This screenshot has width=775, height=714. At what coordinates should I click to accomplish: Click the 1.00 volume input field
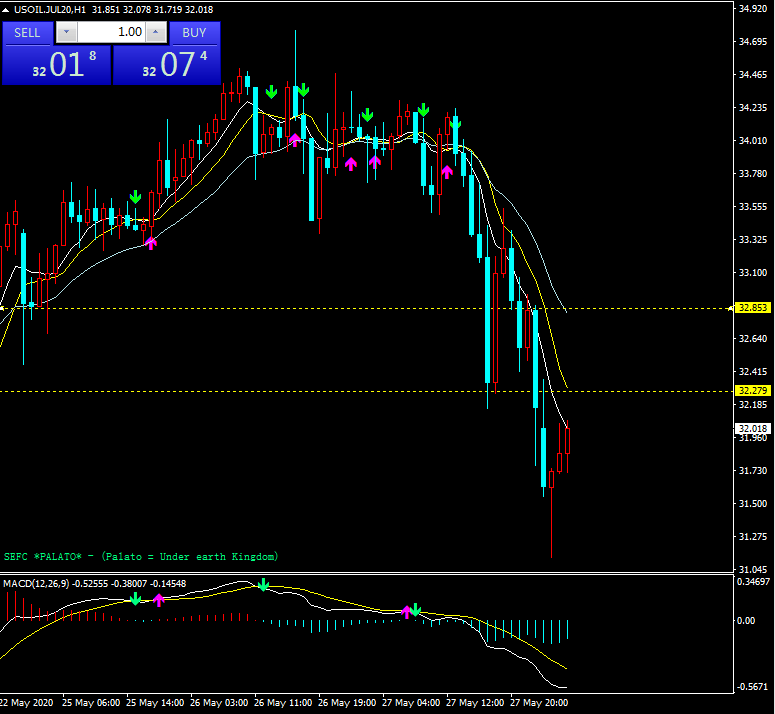tap(110, 32)
